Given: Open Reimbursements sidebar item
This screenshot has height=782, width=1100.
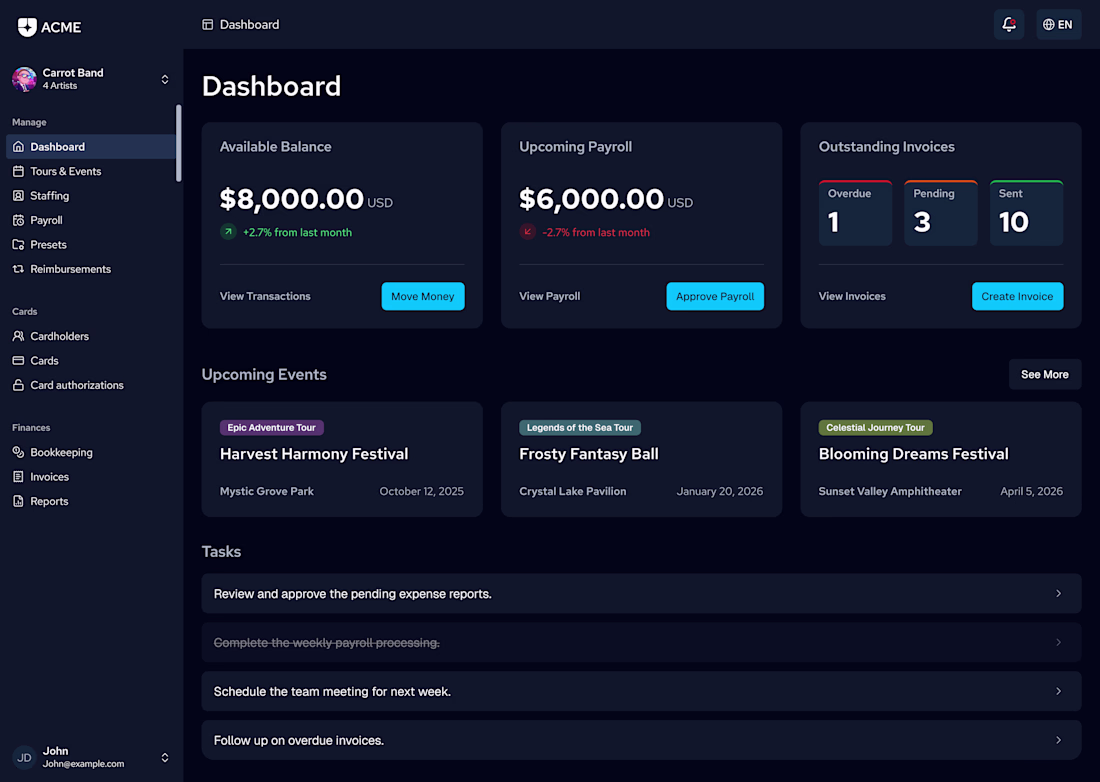Looking at the screenshot, I should coord(90,269).
